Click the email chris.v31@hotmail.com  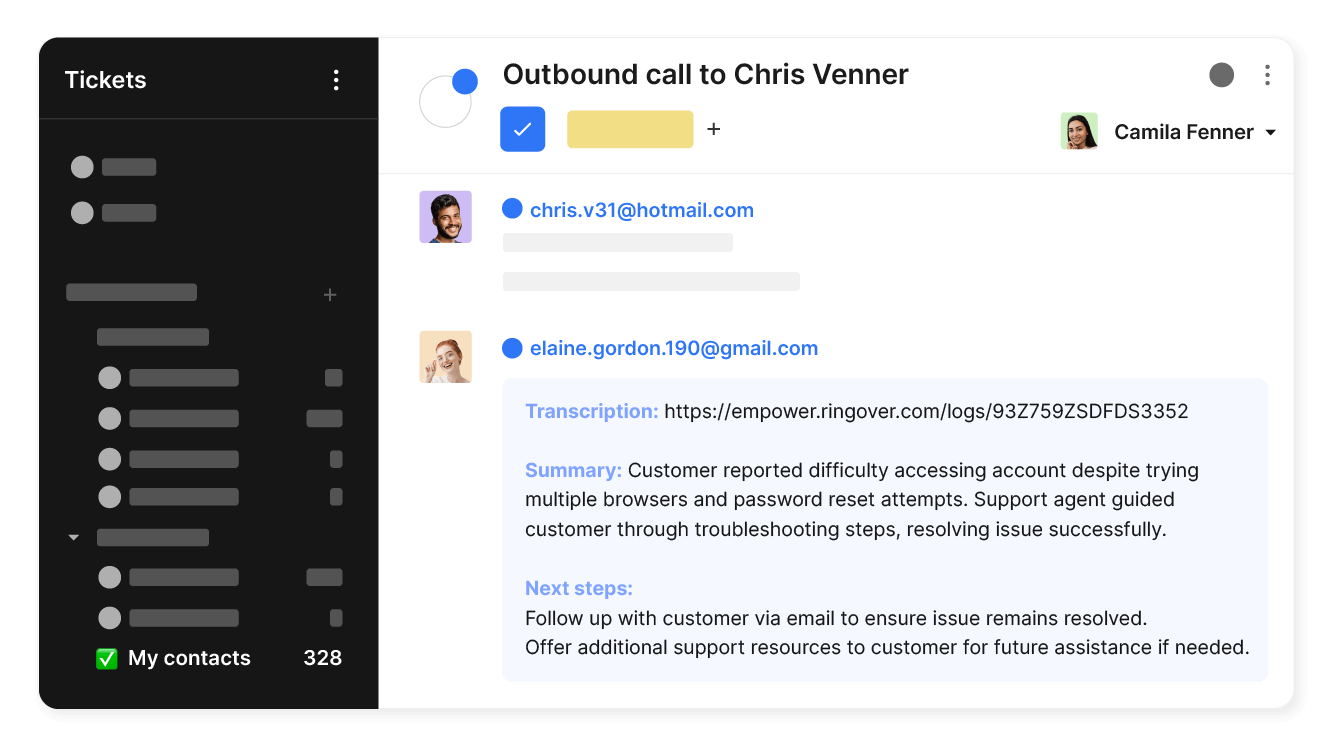(641, 209)
